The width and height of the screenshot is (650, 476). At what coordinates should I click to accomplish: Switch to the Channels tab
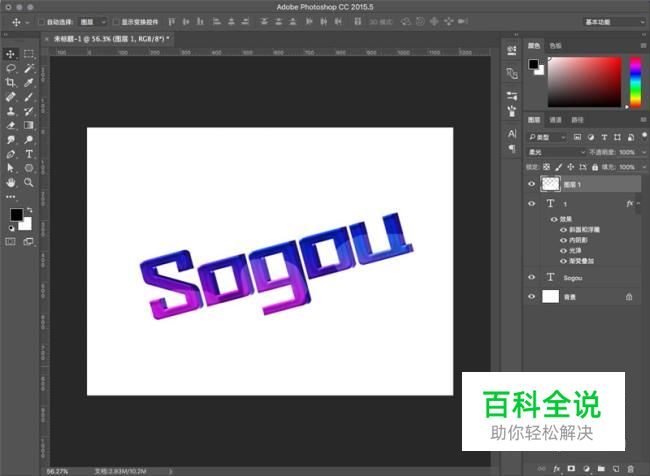pos(555,120)
